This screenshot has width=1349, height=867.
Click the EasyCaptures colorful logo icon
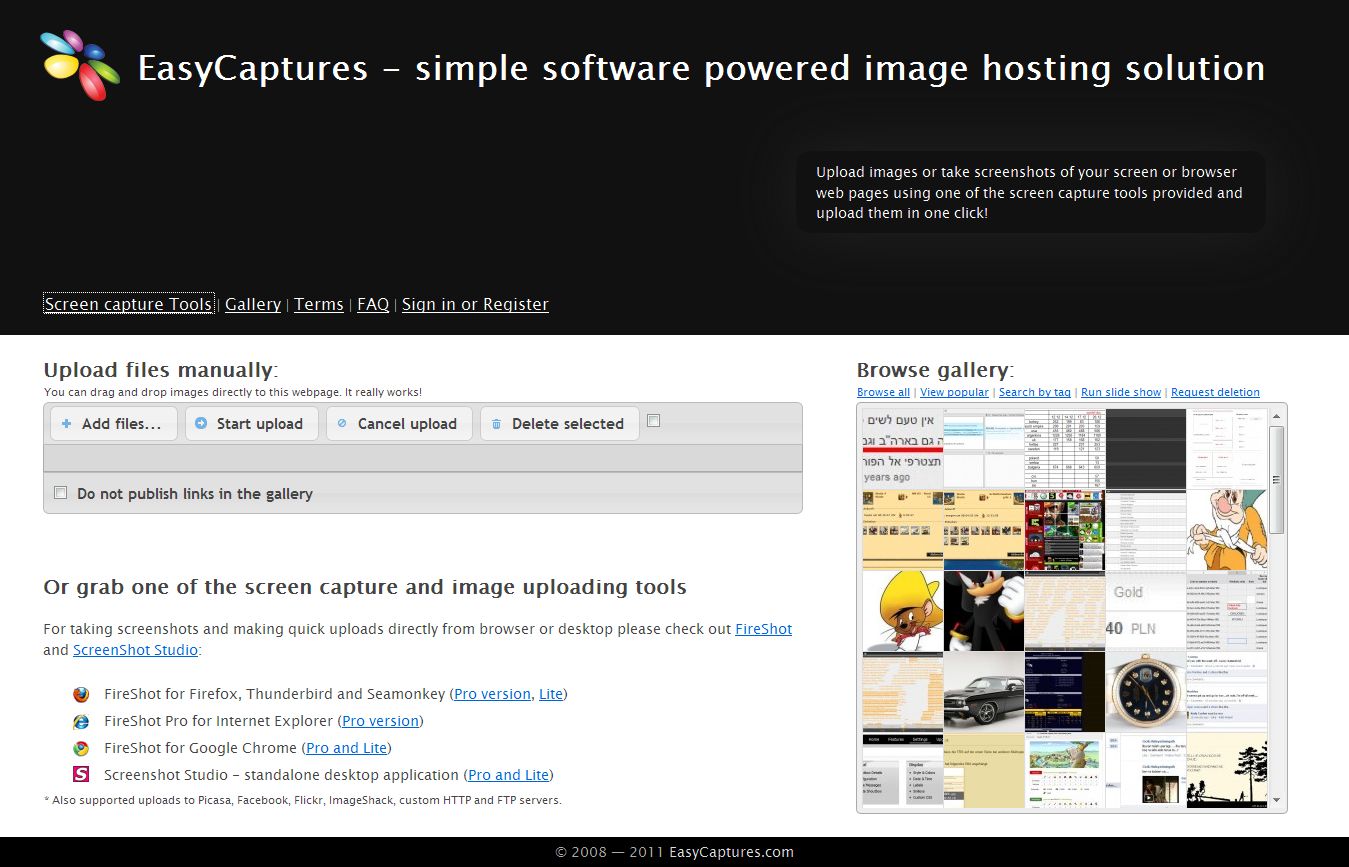tap(80, 65)
